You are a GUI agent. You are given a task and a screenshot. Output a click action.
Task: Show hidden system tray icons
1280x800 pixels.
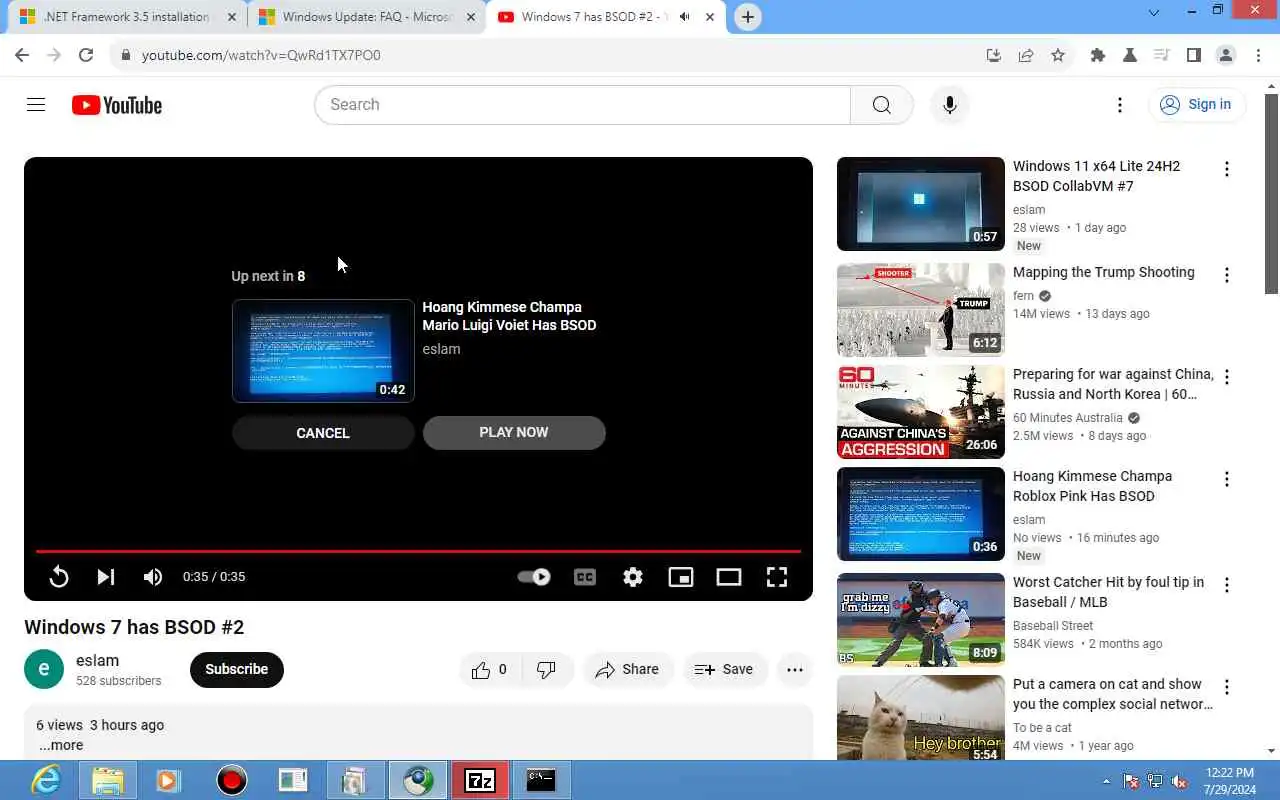point(1106,781)
